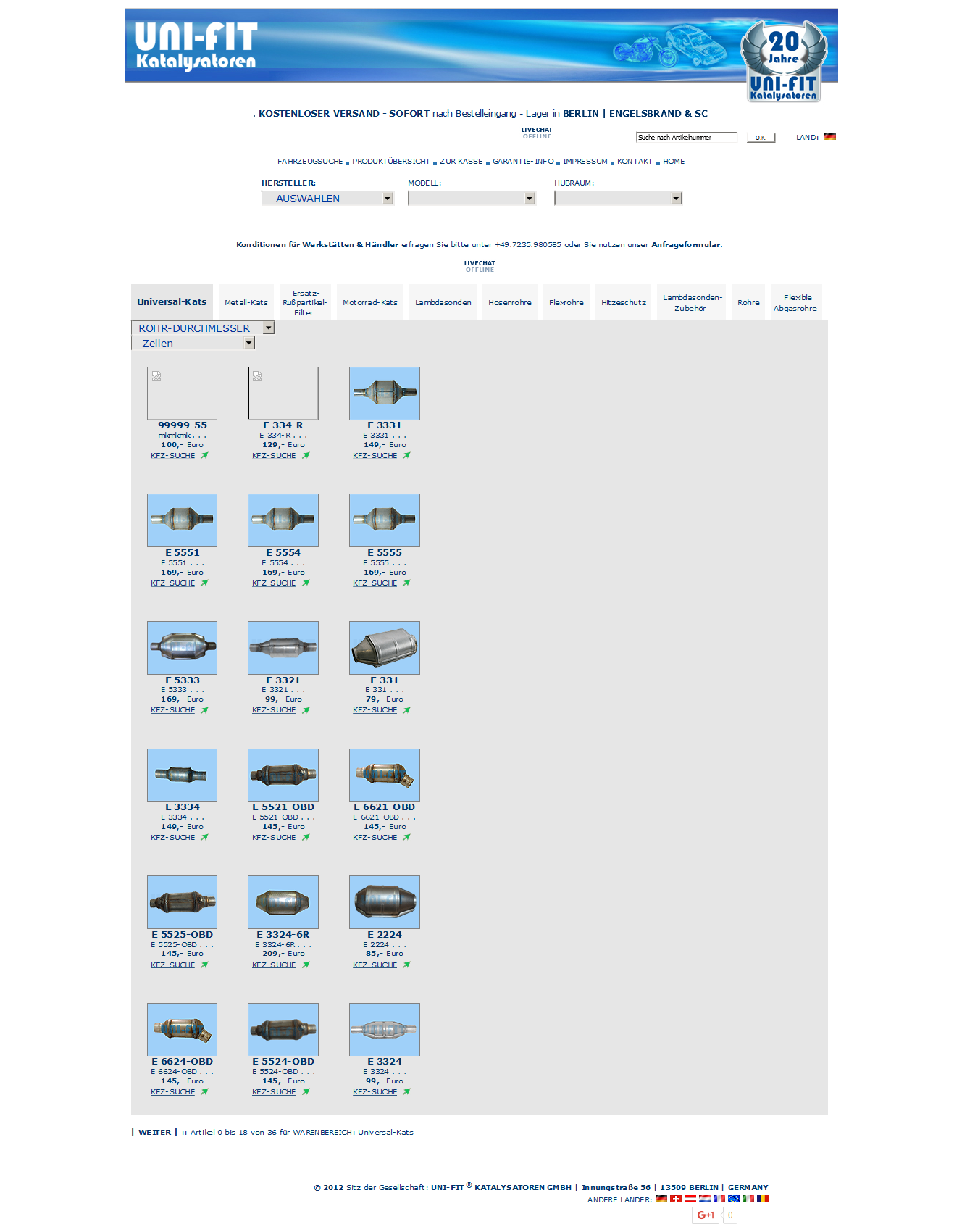The image size is (962, 1232).
Task: Select the EU flag in the footer
Action: coord(734,1199)
